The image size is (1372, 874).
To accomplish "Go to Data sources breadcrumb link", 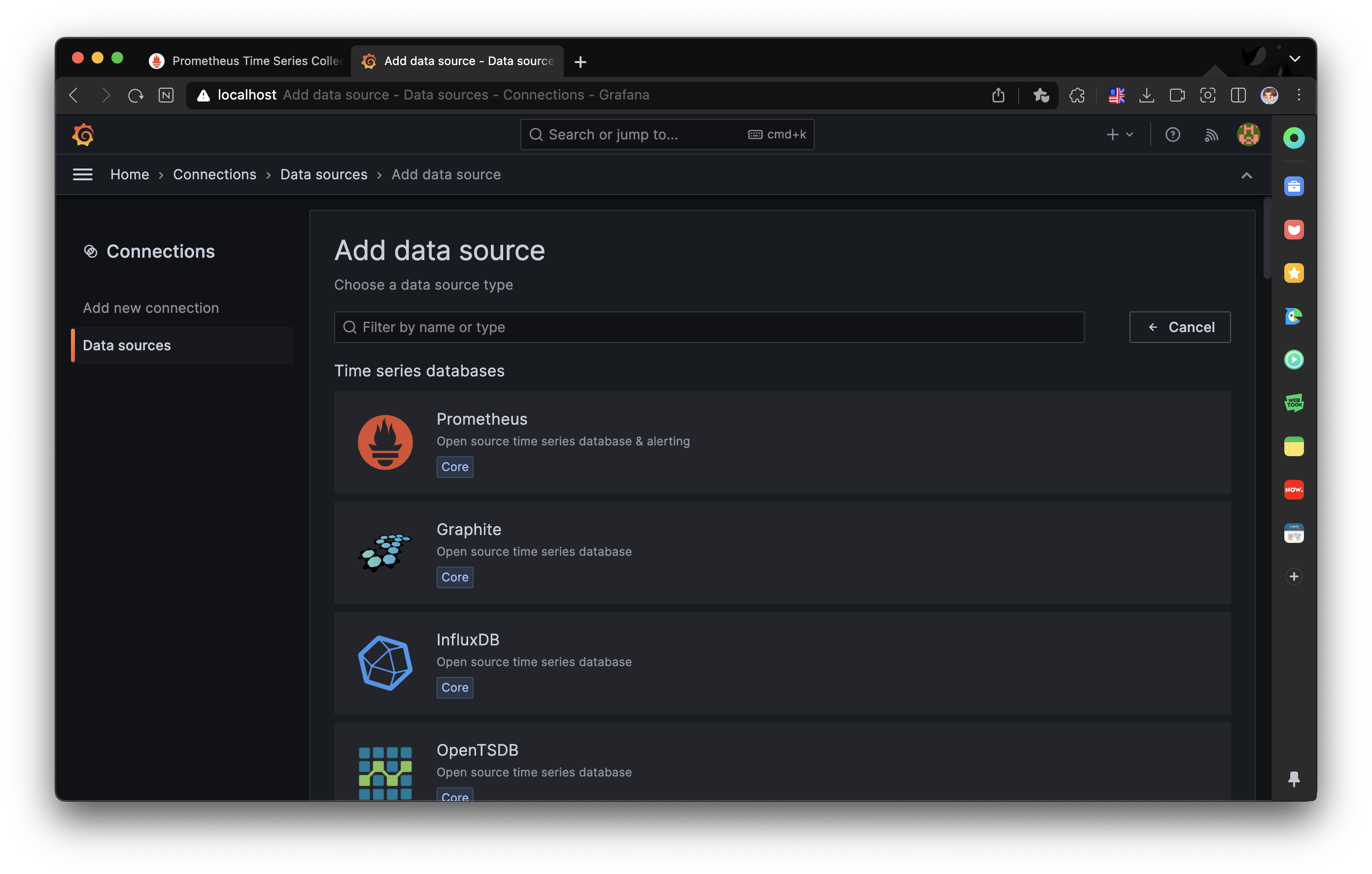I will [x=324, y=174].
